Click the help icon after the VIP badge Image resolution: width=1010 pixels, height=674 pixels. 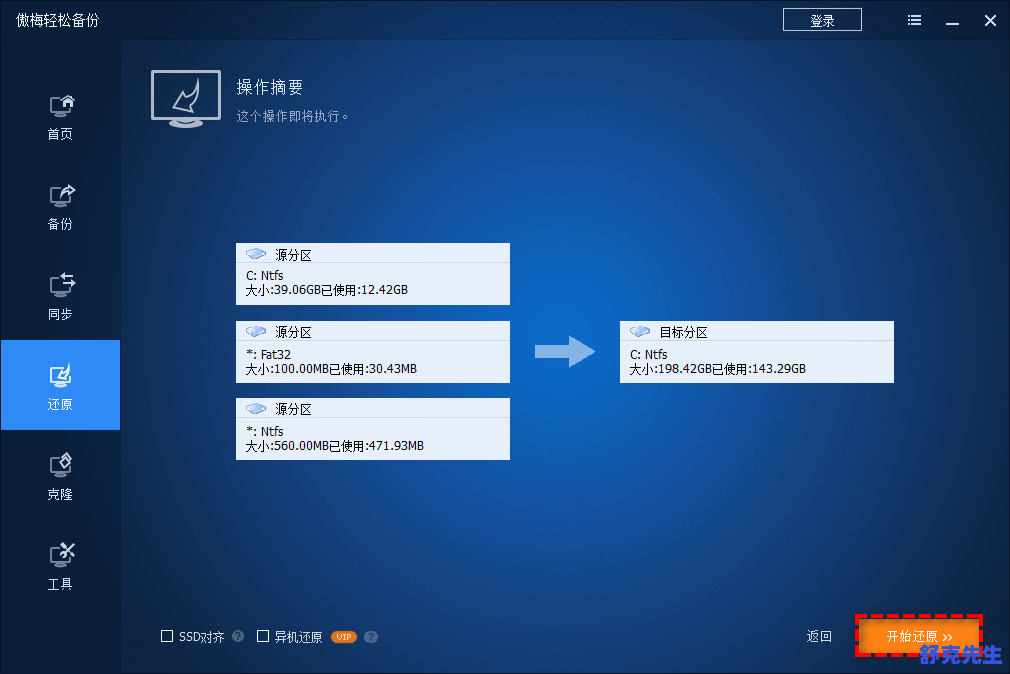371,636
